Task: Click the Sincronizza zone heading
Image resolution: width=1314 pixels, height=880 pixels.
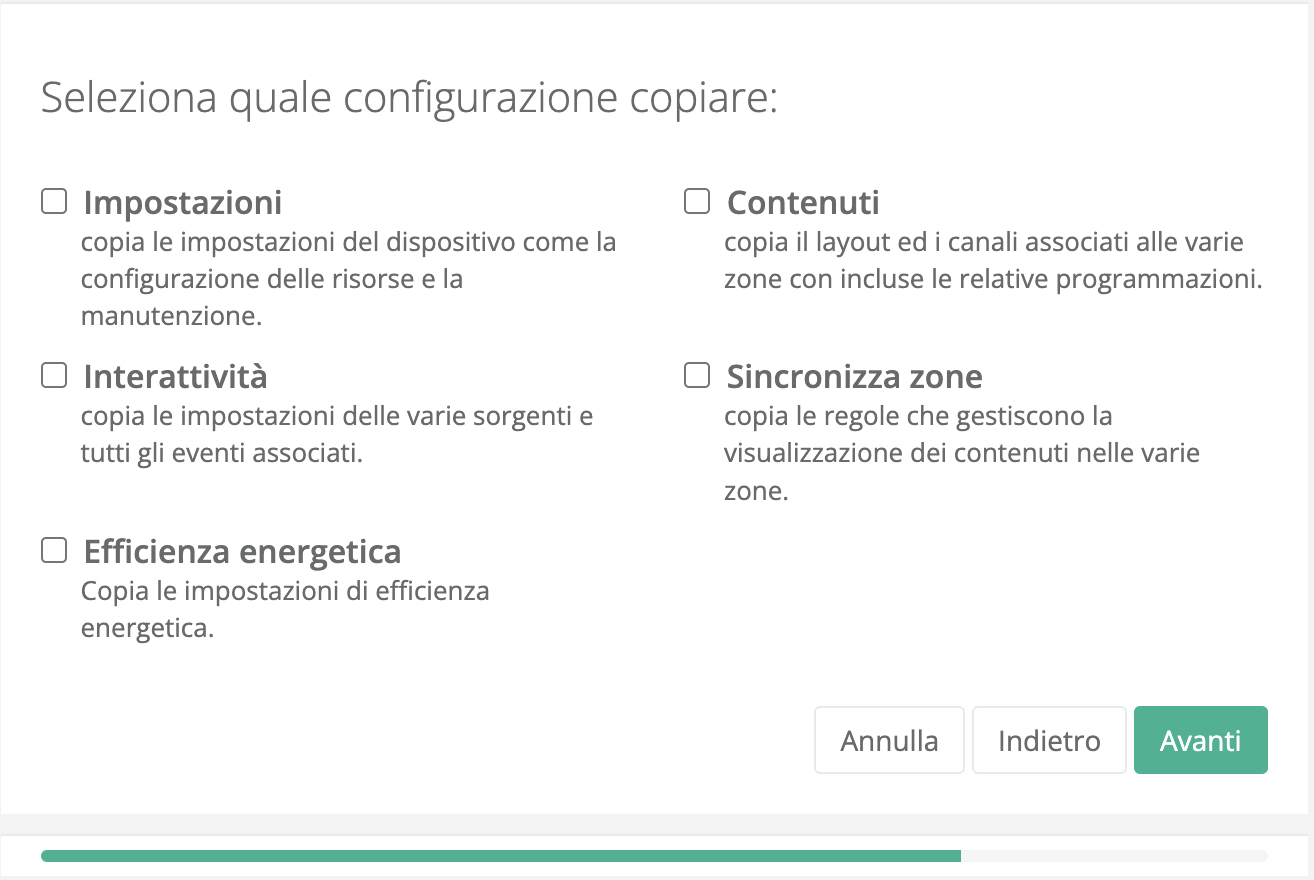Action: 853,377
